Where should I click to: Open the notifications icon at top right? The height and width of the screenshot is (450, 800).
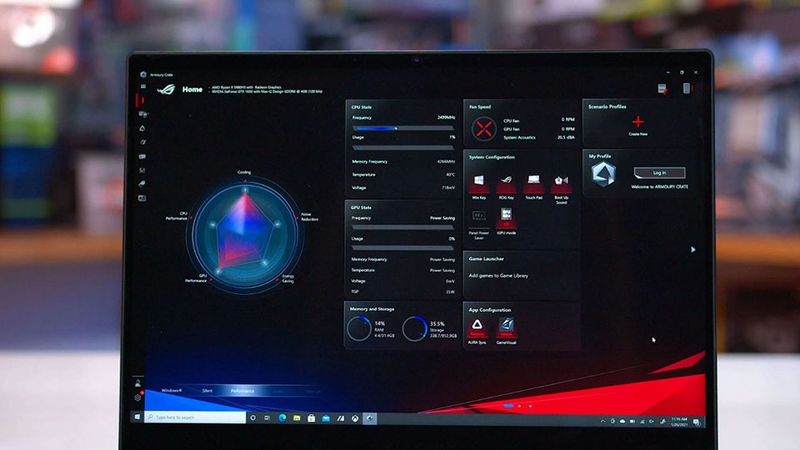pyautogui.click(x=662, y=89)
